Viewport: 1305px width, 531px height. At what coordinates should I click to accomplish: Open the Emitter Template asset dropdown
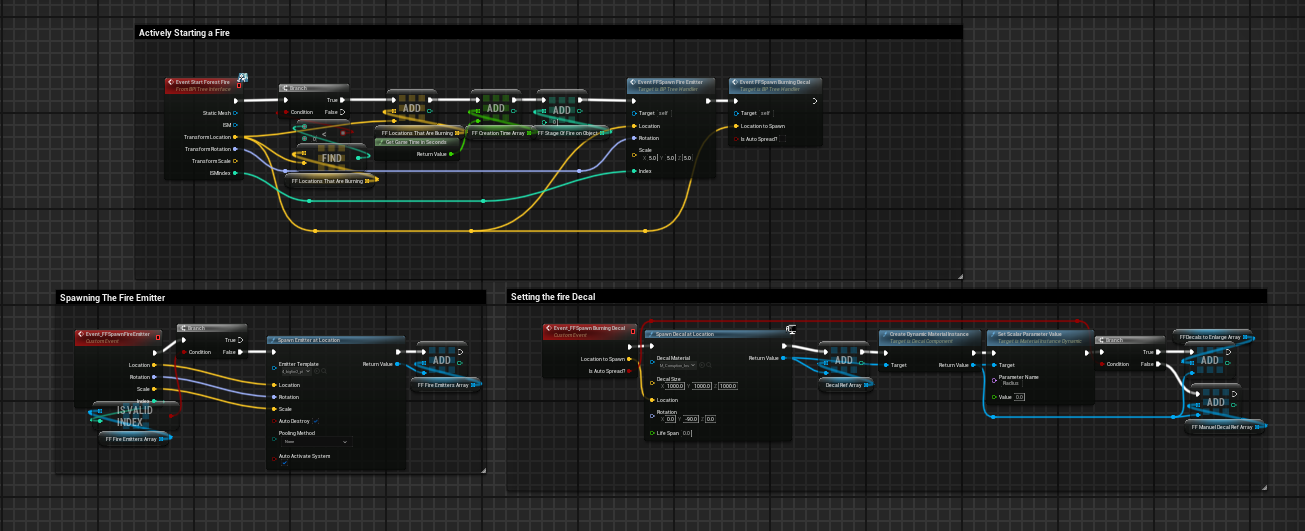[295, 371]
